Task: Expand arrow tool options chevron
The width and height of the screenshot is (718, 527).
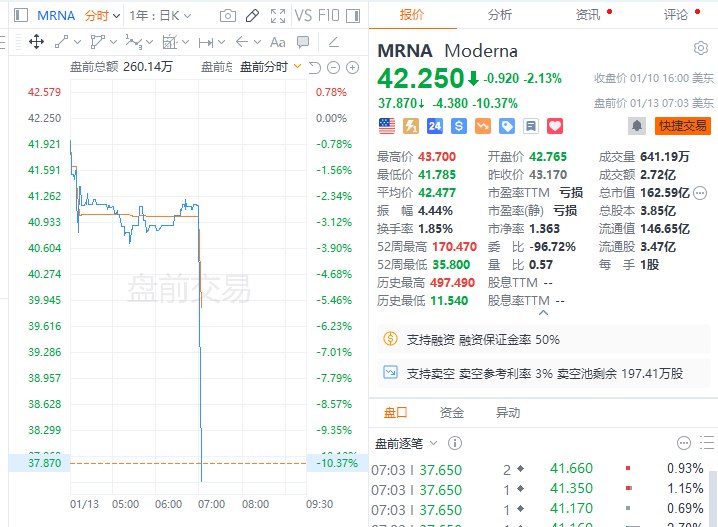Action: pos(257,42)
